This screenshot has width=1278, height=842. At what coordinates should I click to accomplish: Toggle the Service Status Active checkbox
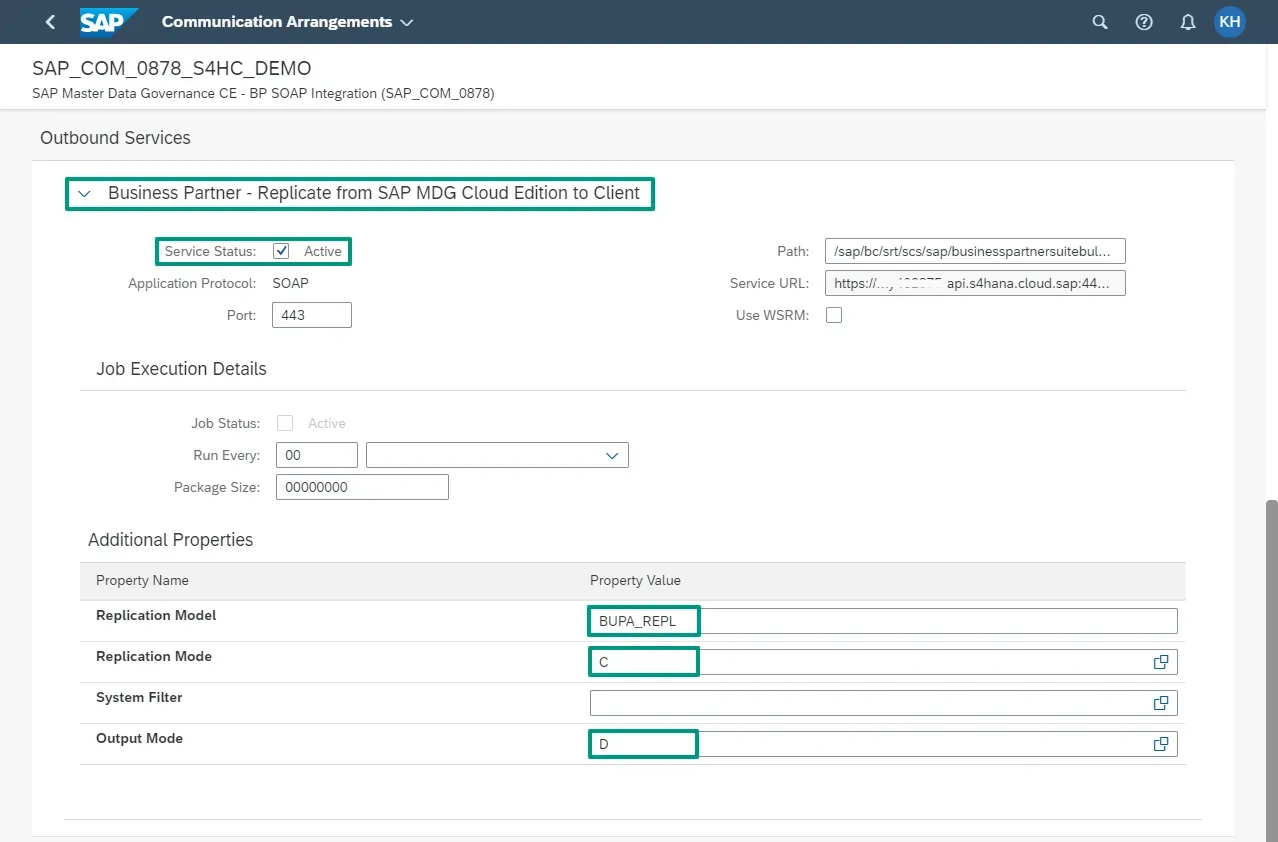[281, 251]
